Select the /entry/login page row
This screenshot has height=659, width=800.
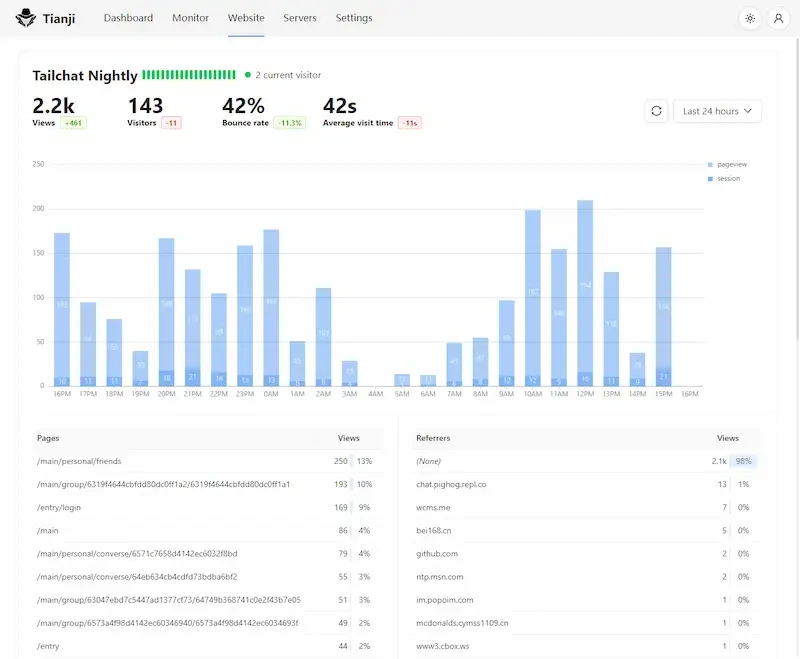point(209,508)
